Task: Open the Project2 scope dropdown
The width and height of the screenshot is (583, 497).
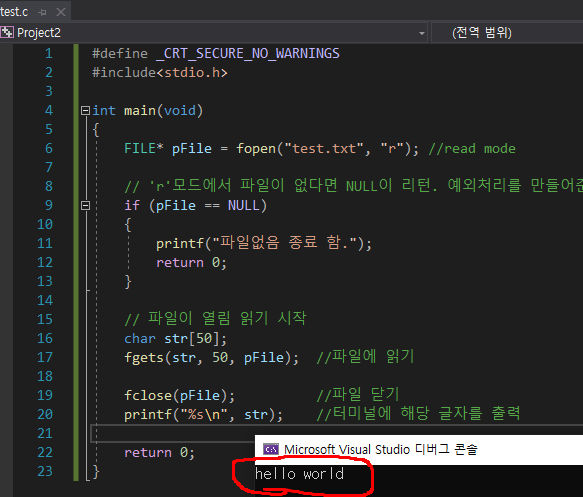Action: coord(422,33)
